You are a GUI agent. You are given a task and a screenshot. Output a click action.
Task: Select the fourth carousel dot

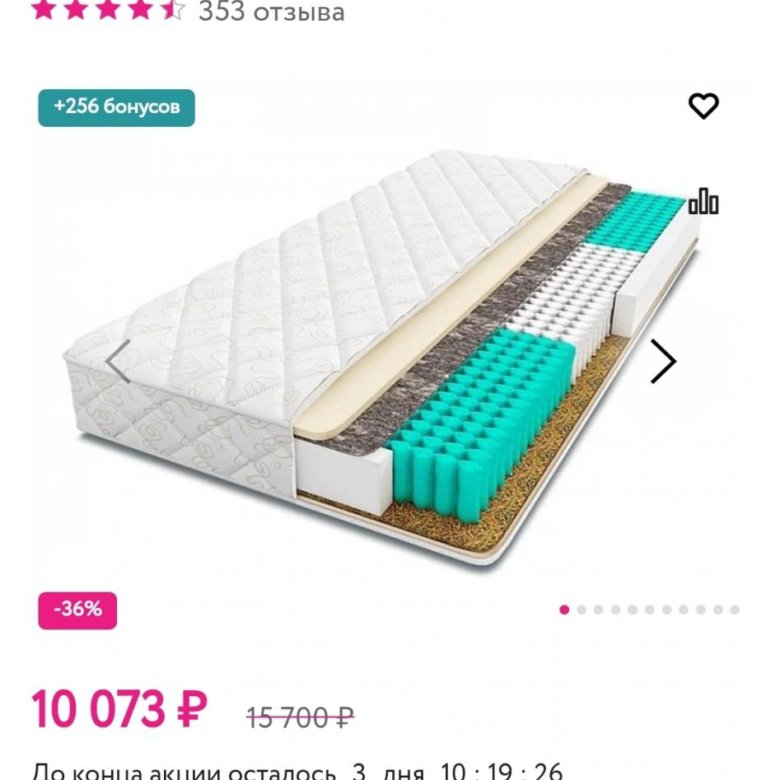pyautogui.click(x=616, y=609)
